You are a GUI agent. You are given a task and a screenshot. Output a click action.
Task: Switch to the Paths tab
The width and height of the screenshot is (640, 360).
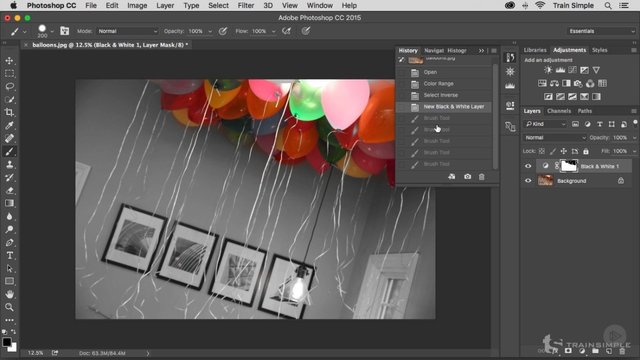click(x=584, y=111)
